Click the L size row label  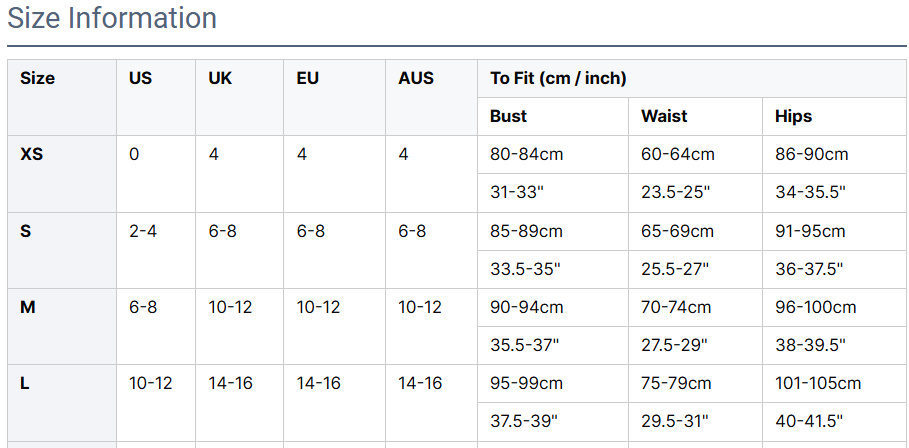(25, 383)
